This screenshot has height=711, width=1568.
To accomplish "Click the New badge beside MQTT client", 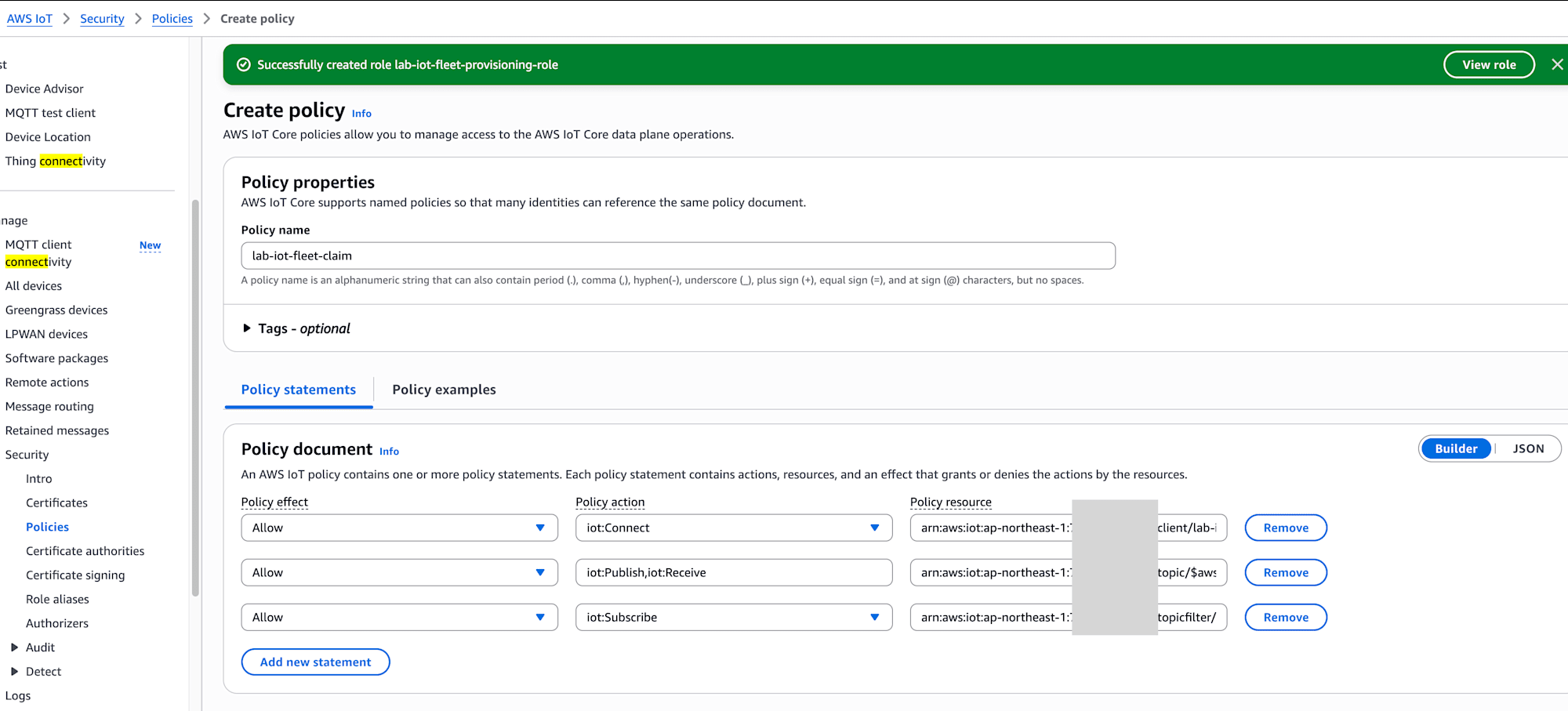I will pos(150,245).
